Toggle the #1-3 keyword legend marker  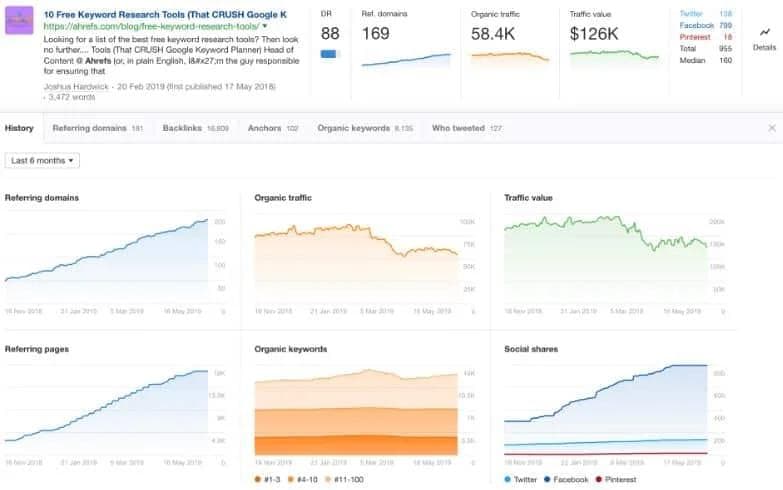click(260, 479)
